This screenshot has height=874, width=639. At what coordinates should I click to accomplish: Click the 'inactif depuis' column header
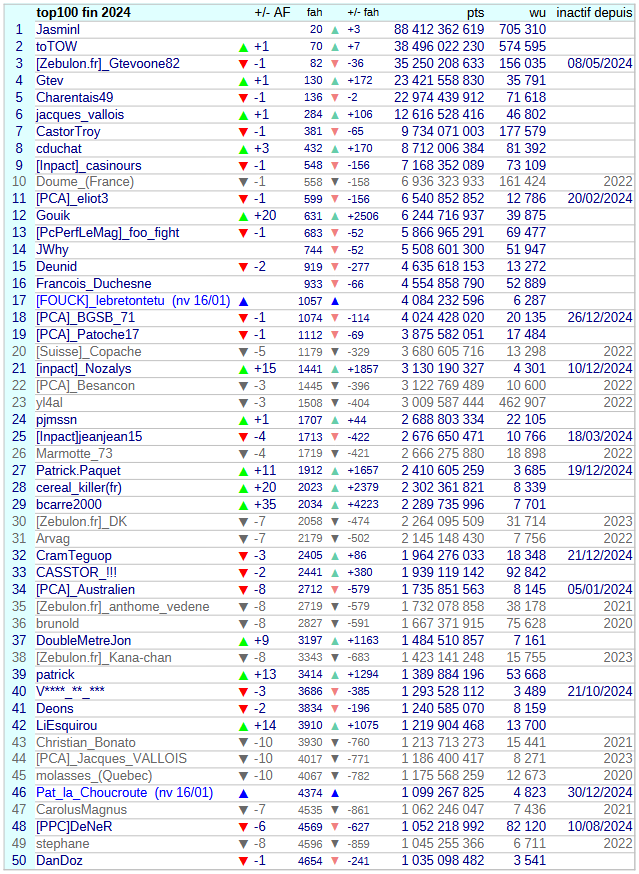point(594,13)
